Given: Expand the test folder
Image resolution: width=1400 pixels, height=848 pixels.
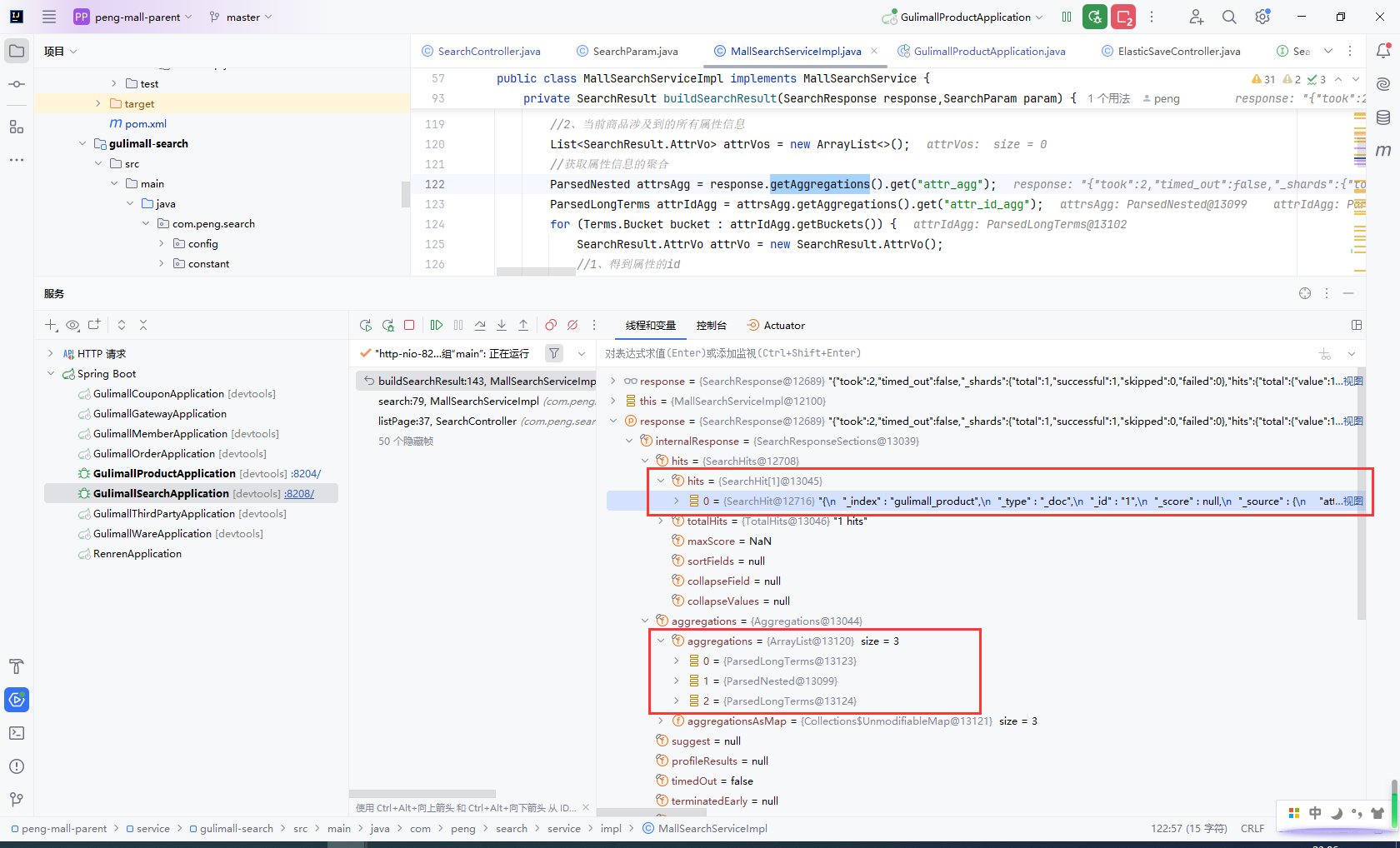Looking at the screenshot, I should click(x=114, y=83).
